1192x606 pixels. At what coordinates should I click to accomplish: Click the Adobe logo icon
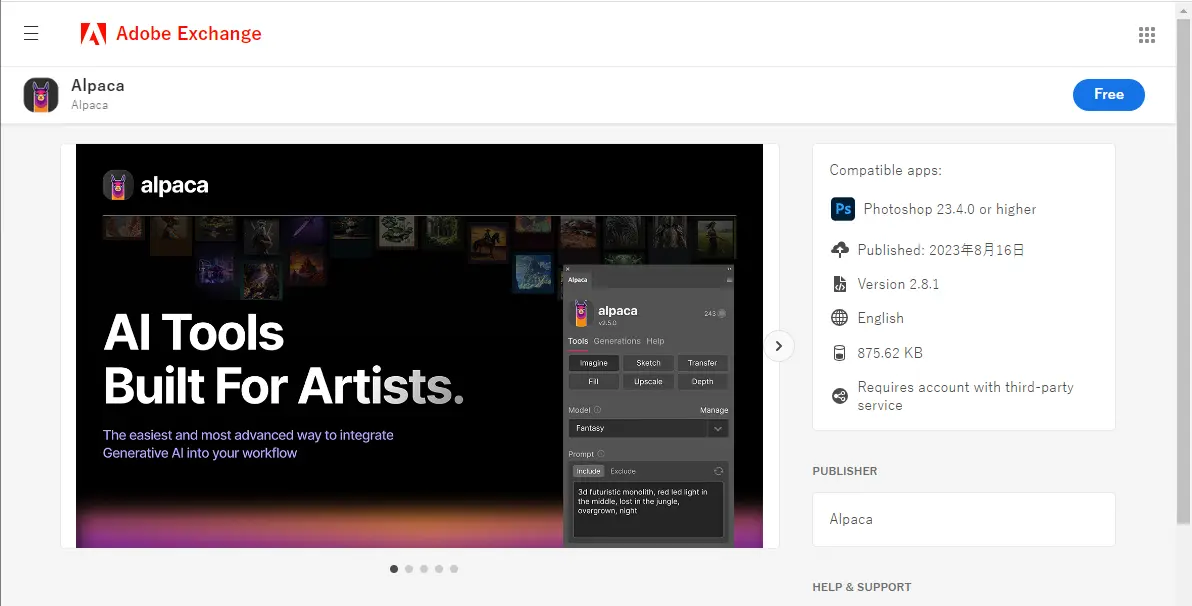click(x=94, y=33)
